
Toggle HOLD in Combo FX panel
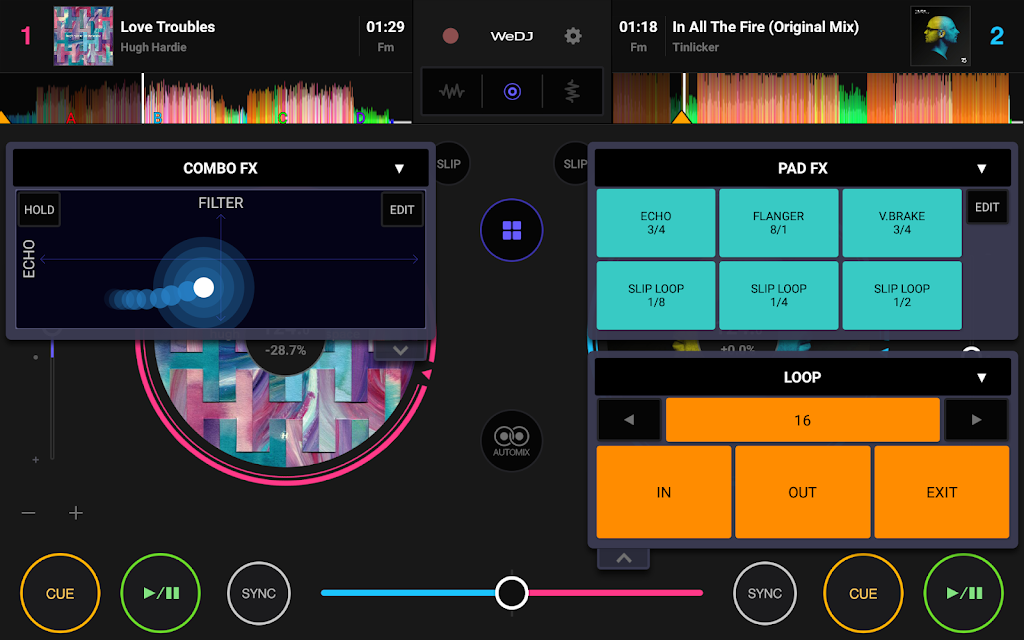[x=40, y=210]
